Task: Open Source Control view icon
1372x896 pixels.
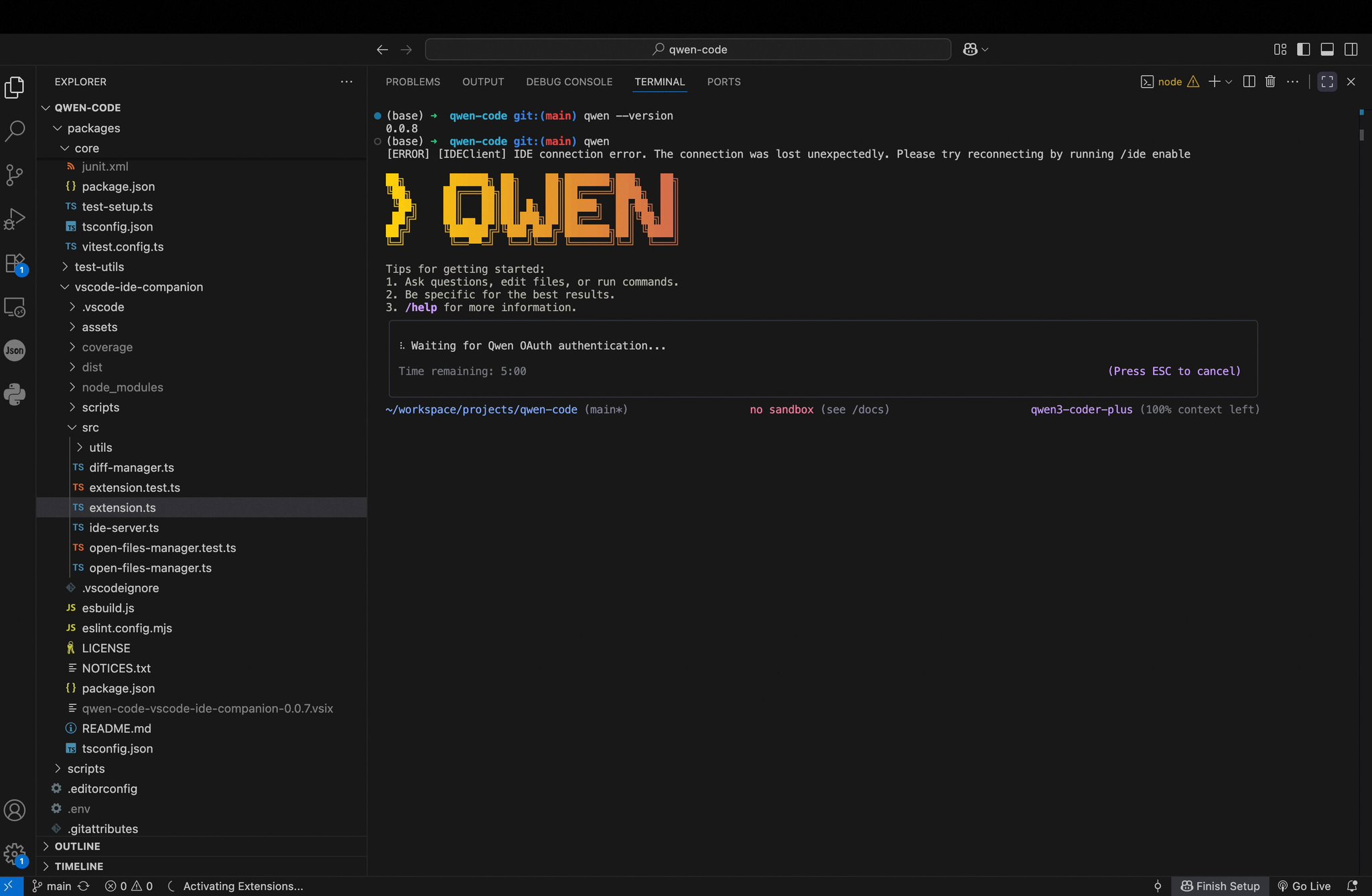Action: click(x=15, y=175)
